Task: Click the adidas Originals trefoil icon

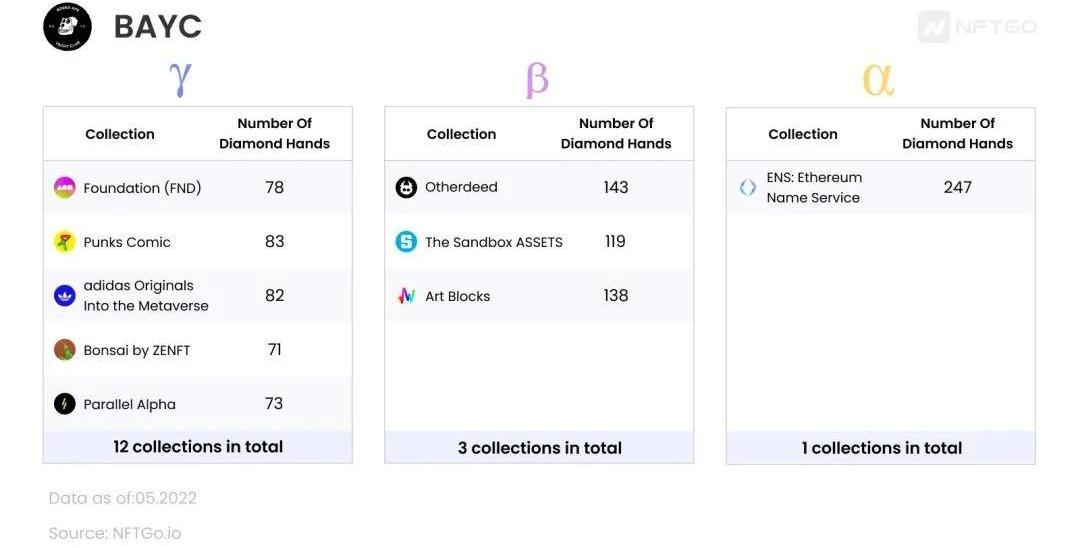Action: tap(65, 296)
